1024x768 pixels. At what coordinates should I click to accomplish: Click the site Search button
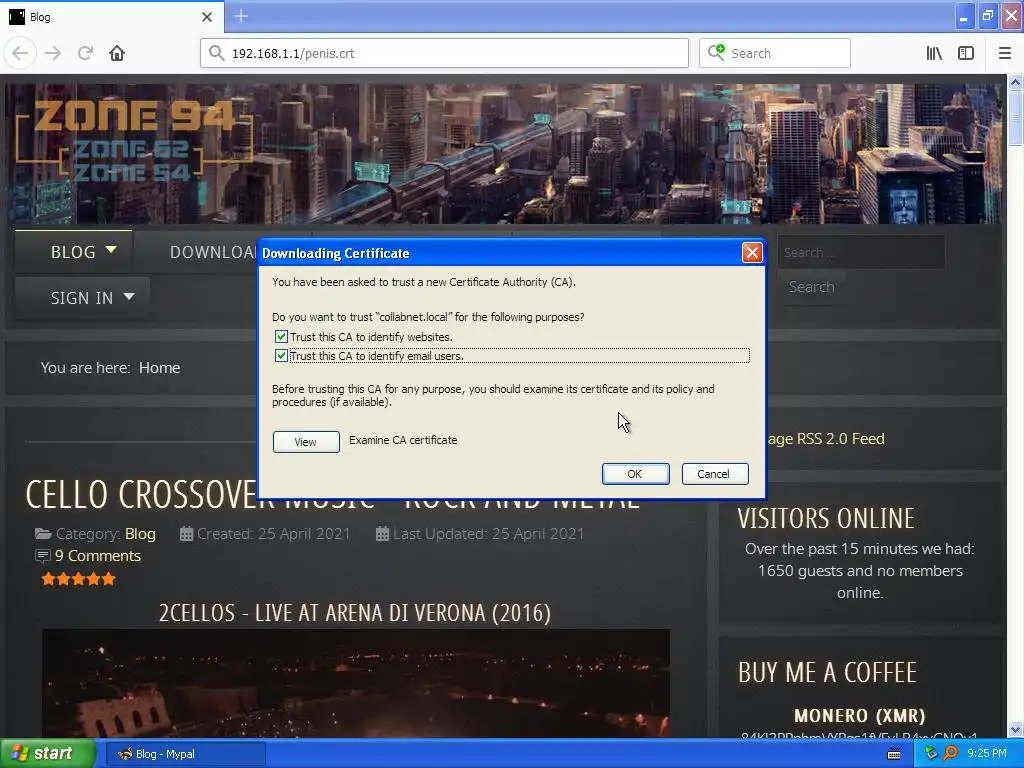pos(811,287)
